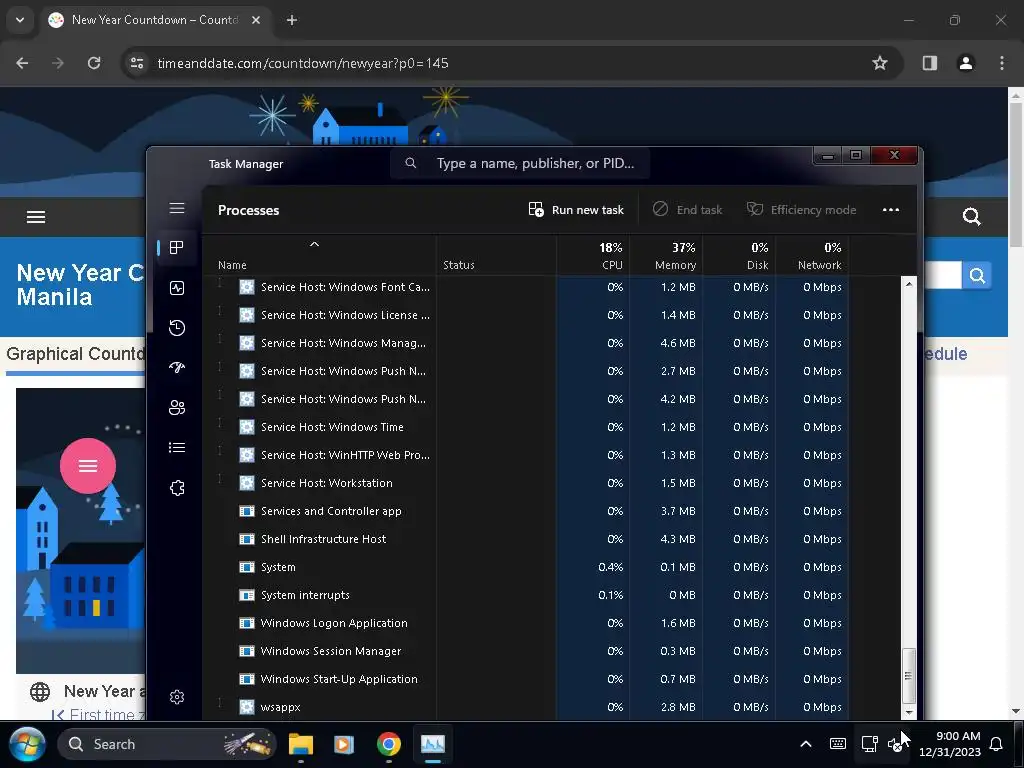
Task: Open the Task Manager more options ellipsis
Action: pyautogui.click(x=891, y=210)
